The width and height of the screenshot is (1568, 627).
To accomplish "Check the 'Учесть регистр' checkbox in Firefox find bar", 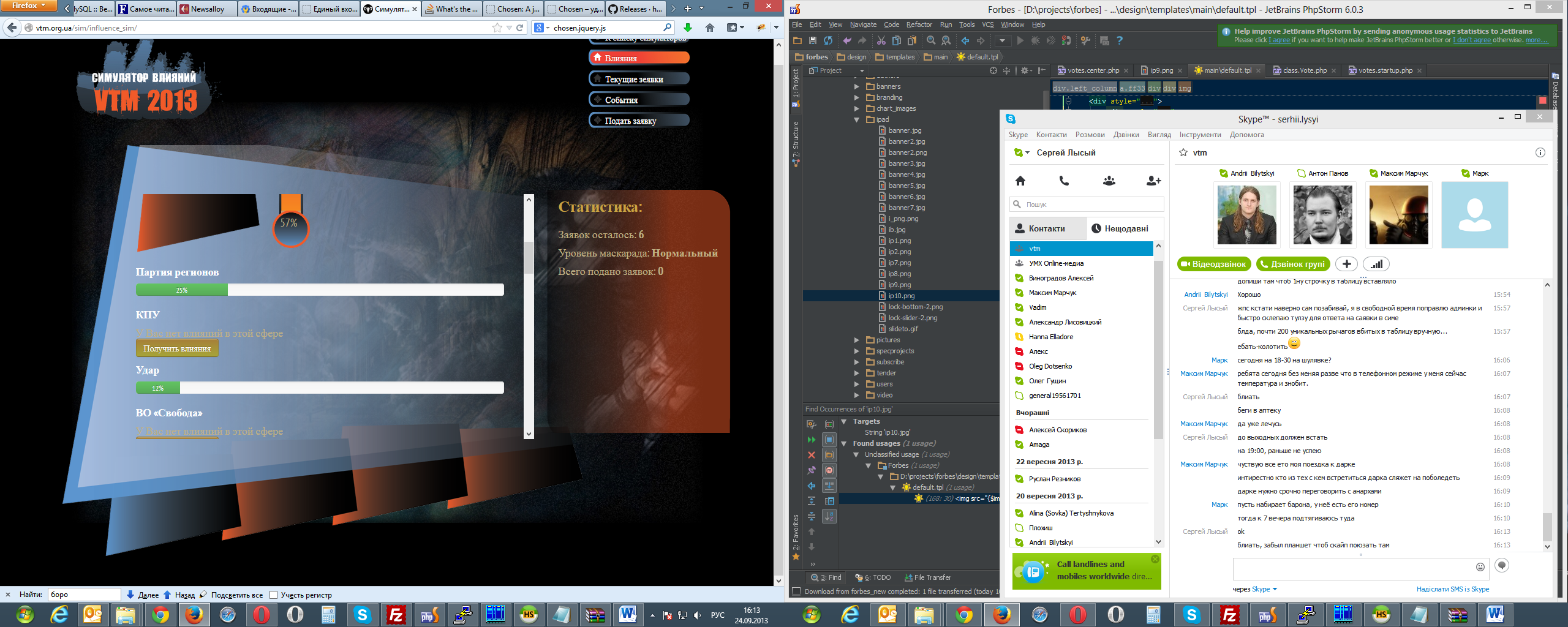I will 274,595.
